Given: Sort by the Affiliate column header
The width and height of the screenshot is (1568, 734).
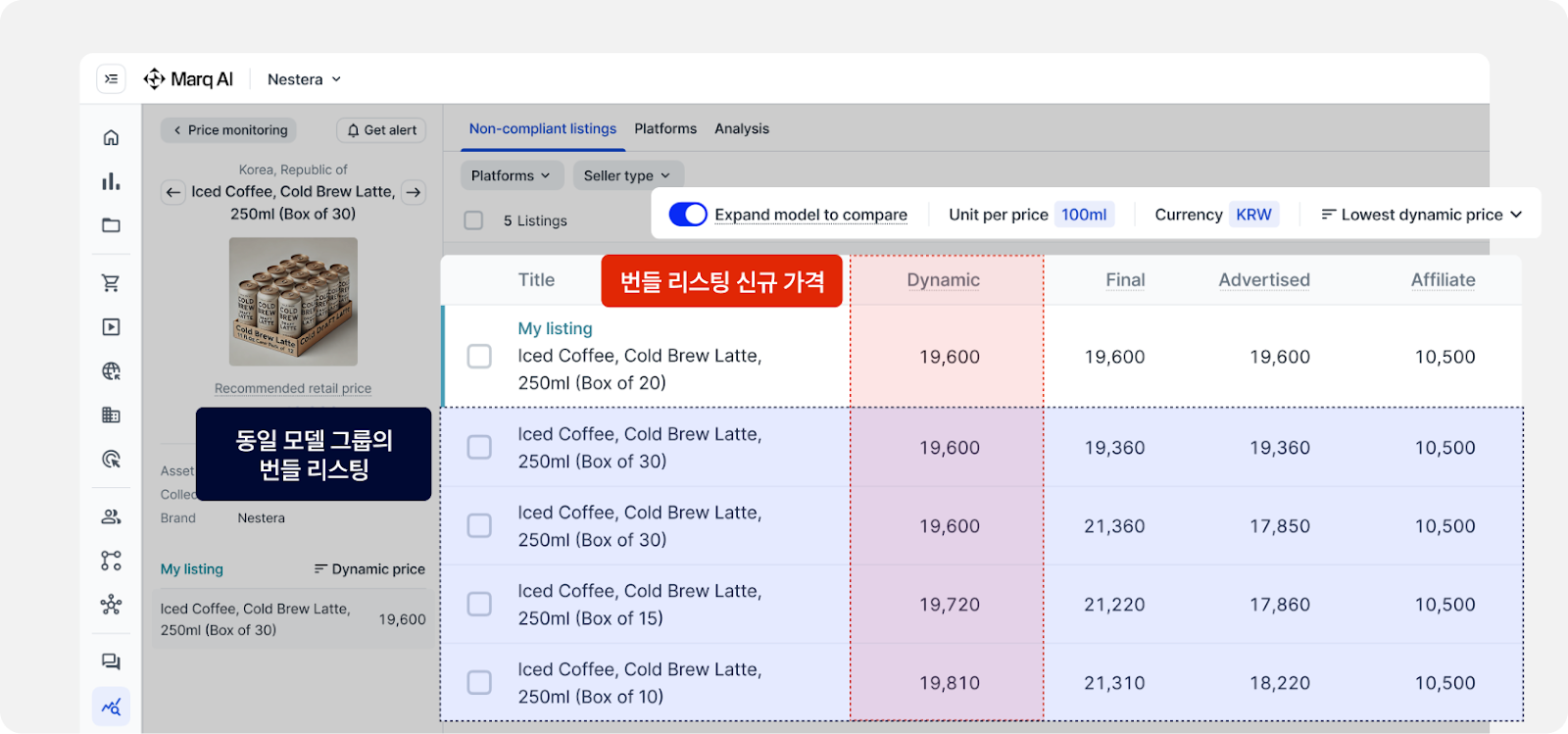Looking at the screenshot, I should click(1444, 280).
